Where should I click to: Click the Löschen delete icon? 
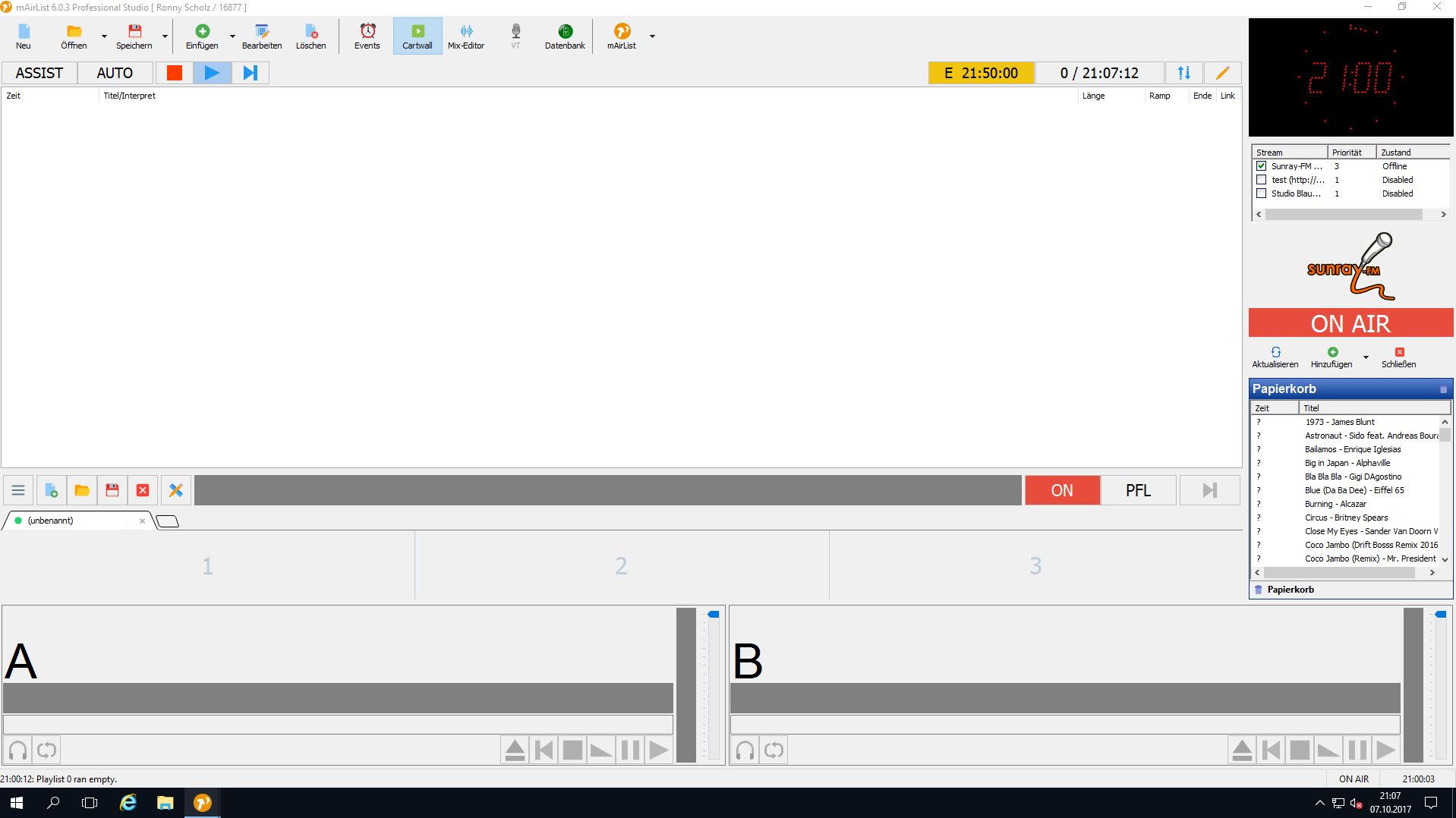coord(310,36)
